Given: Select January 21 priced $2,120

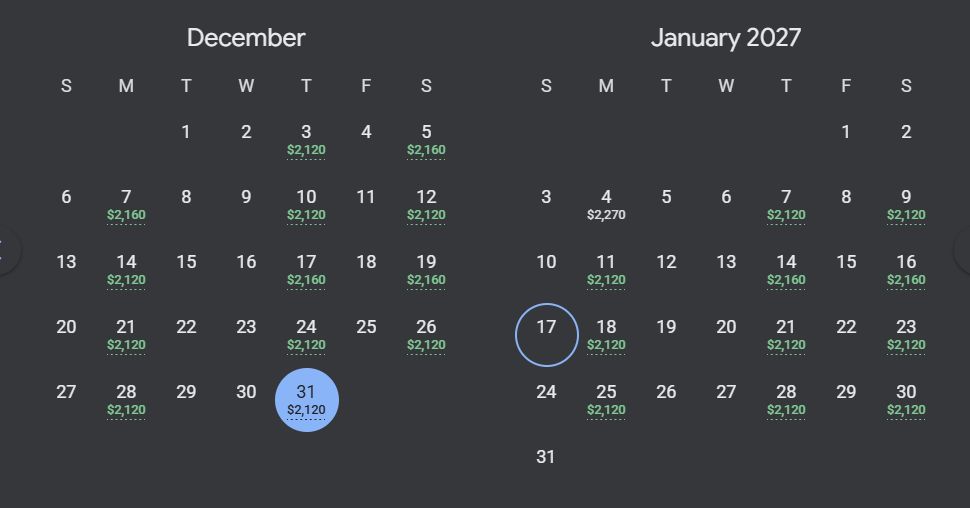Looking at the screenshot, I should 786,335.
